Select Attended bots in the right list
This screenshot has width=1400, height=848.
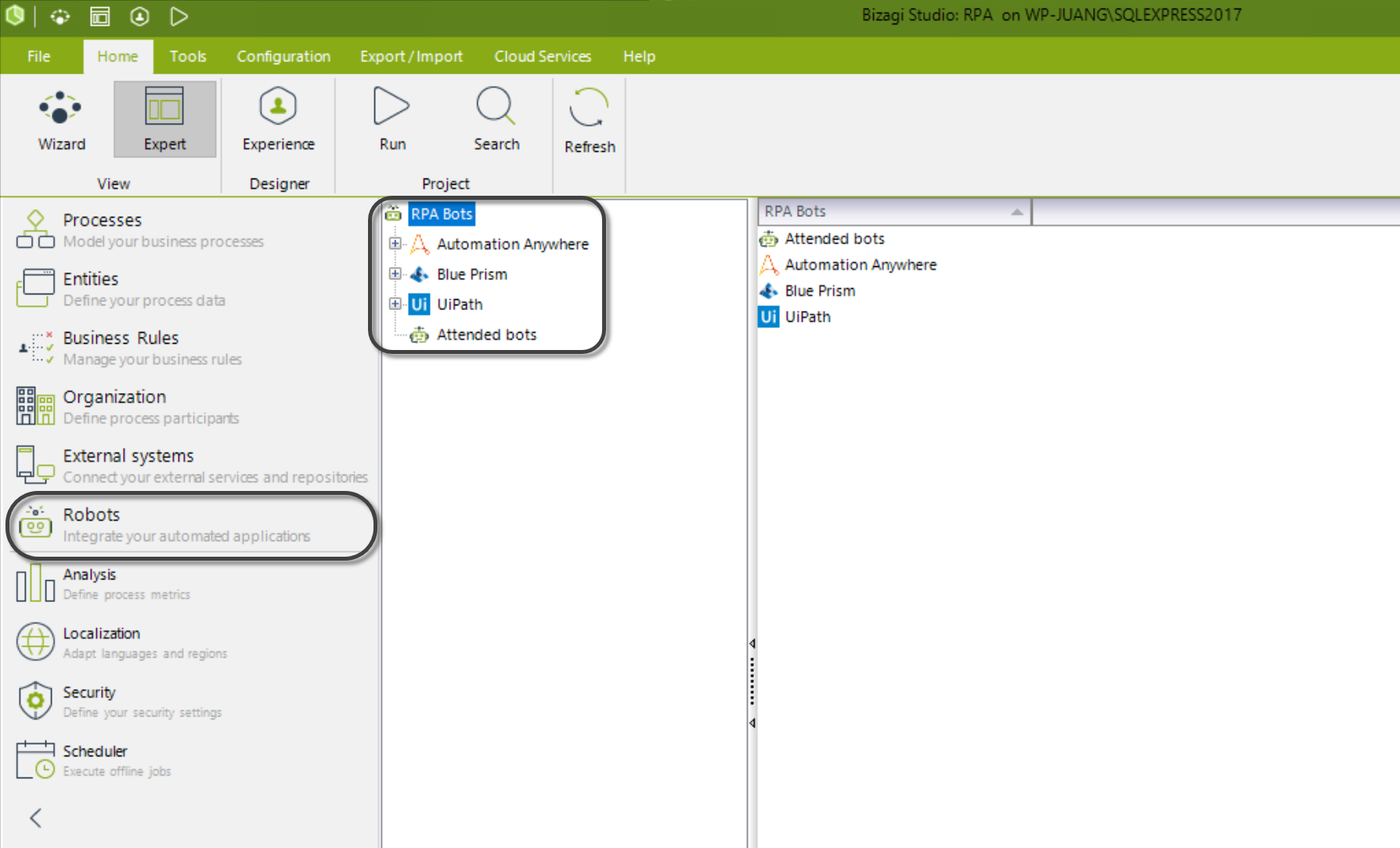(x=835, y=239)
